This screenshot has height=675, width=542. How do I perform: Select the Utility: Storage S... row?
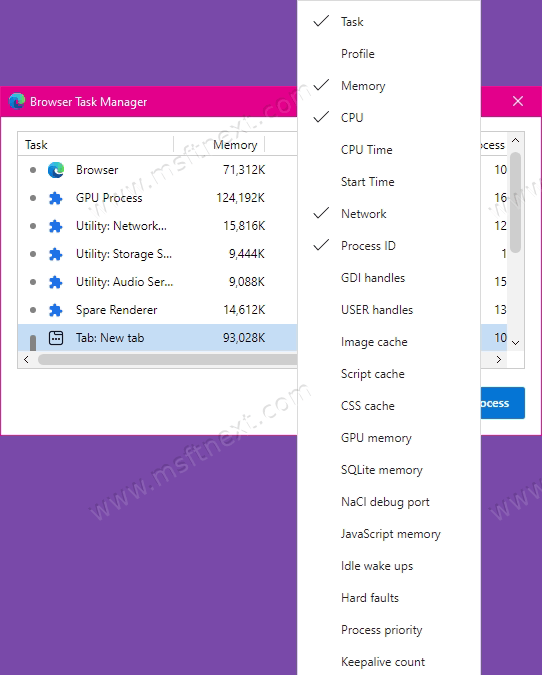[x=158, y=254]
